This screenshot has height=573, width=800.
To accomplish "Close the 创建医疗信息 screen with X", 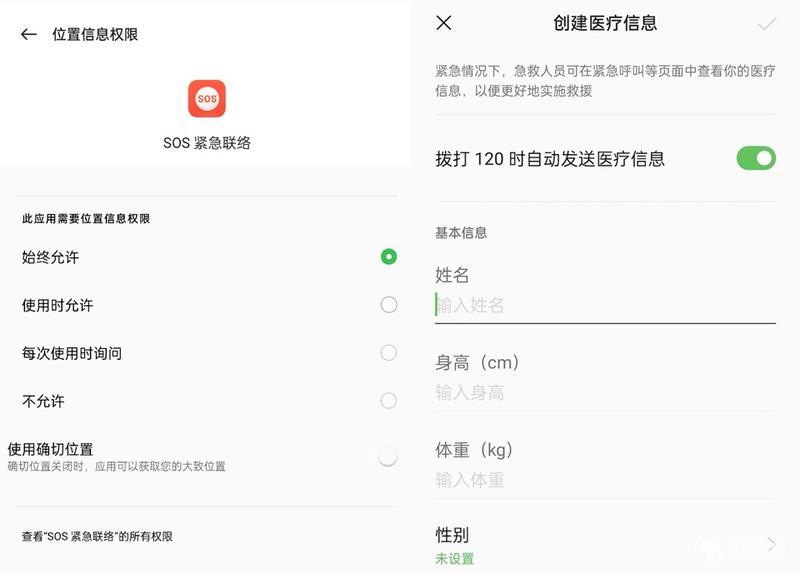I will click(444, 22).
